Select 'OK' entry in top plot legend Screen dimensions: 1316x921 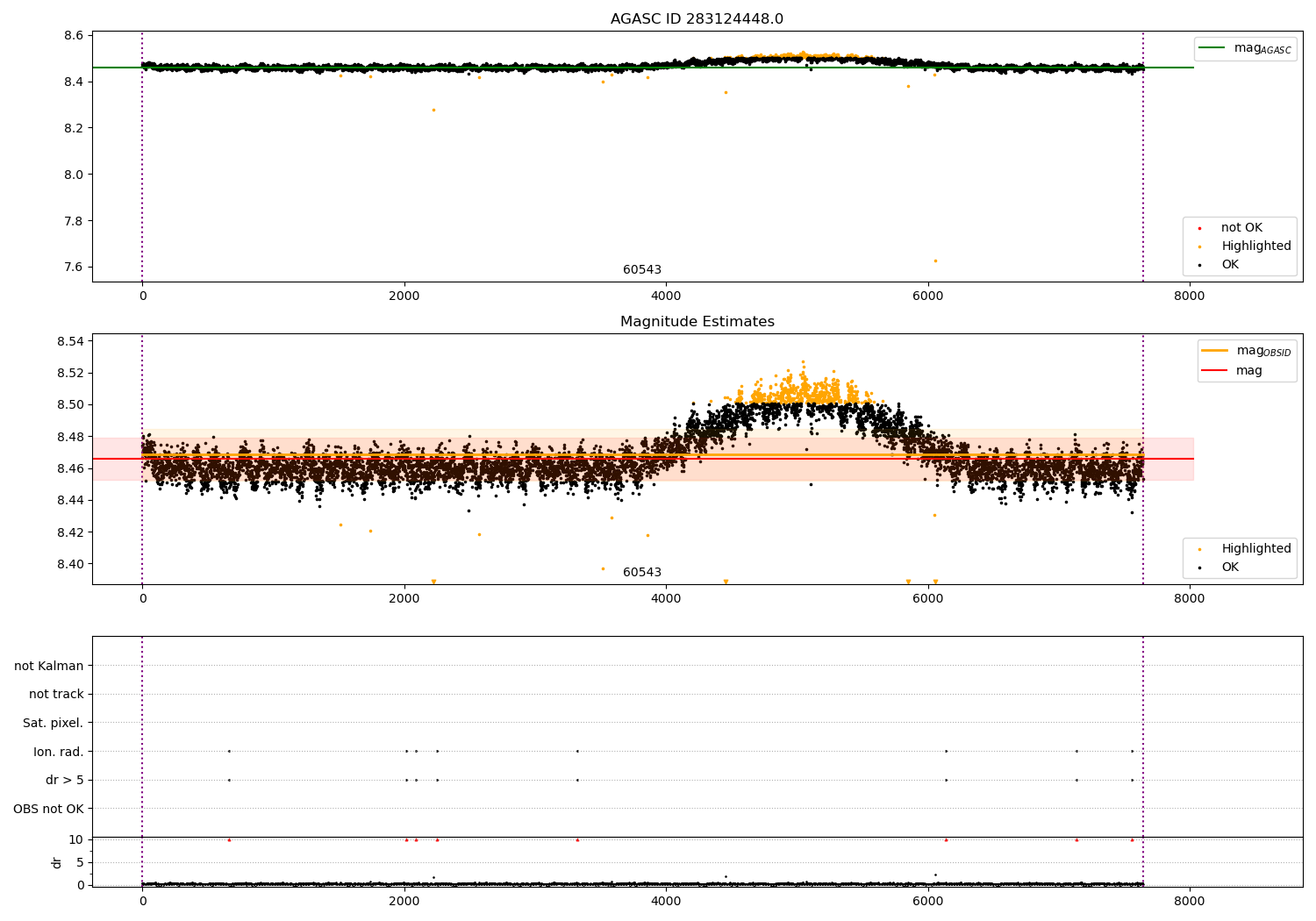click(1230, 265)
